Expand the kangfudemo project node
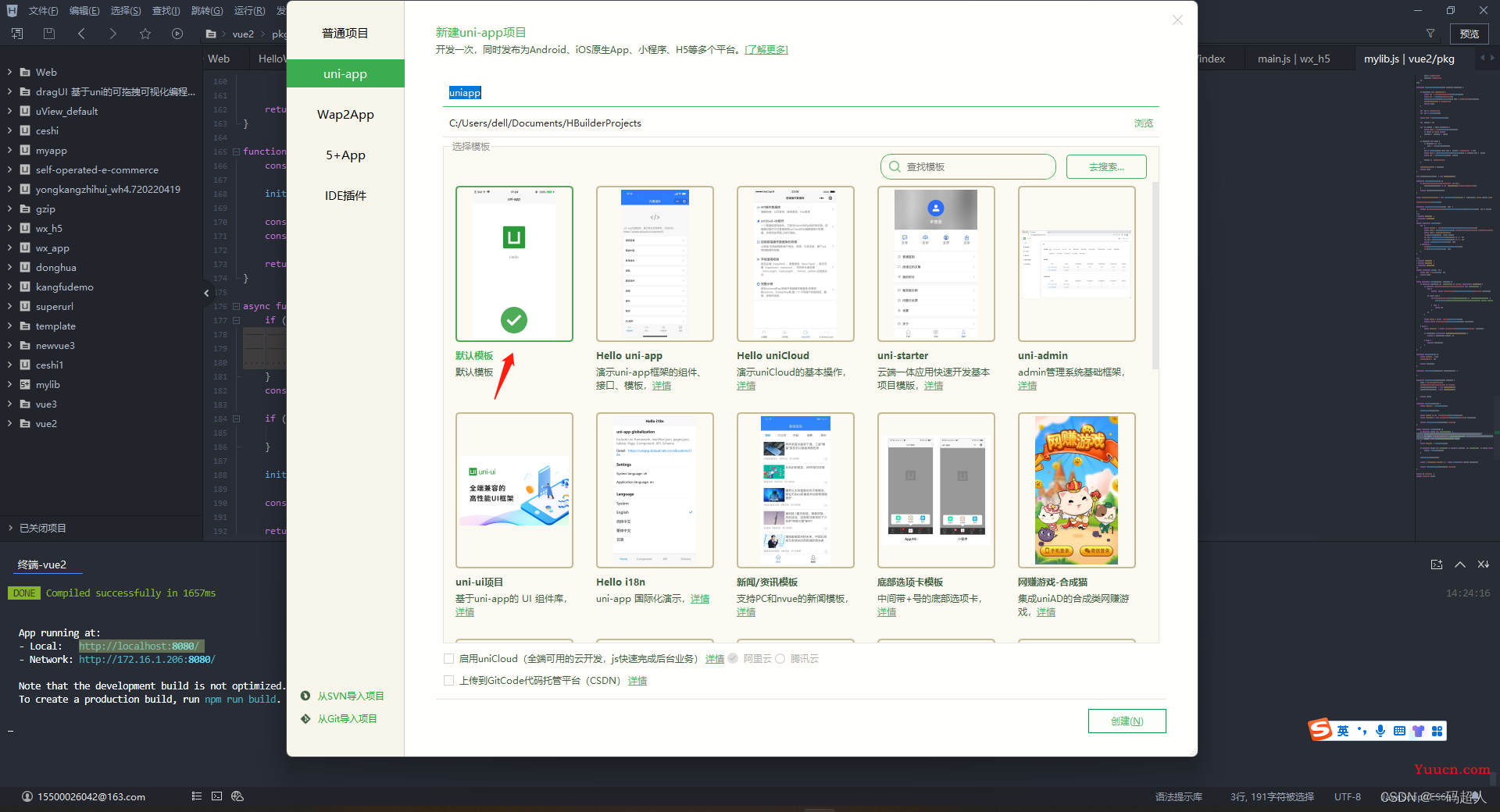Viewport: 1500px width, 812px height. click(x=9, y=287)
